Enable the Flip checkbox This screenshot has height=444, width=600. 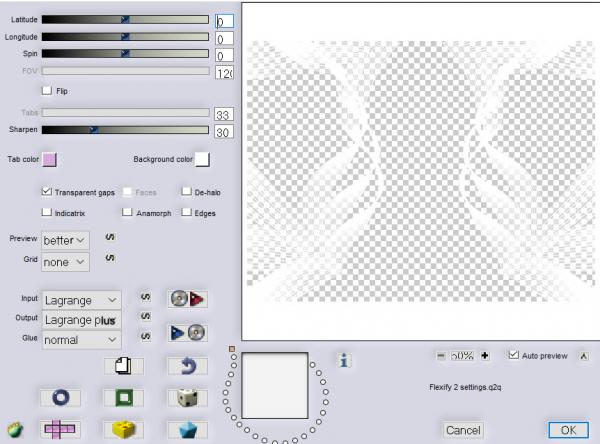47,90
